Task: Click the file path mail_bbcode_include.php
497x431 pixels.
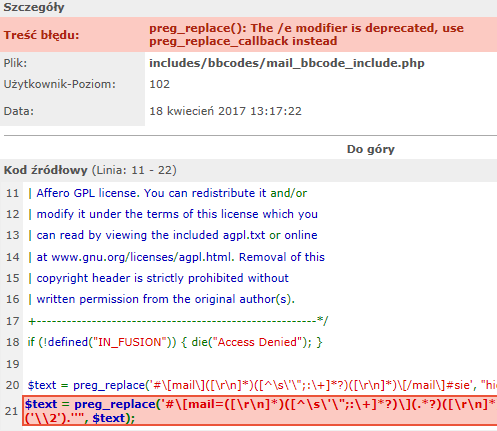Action: coord(287,63)
